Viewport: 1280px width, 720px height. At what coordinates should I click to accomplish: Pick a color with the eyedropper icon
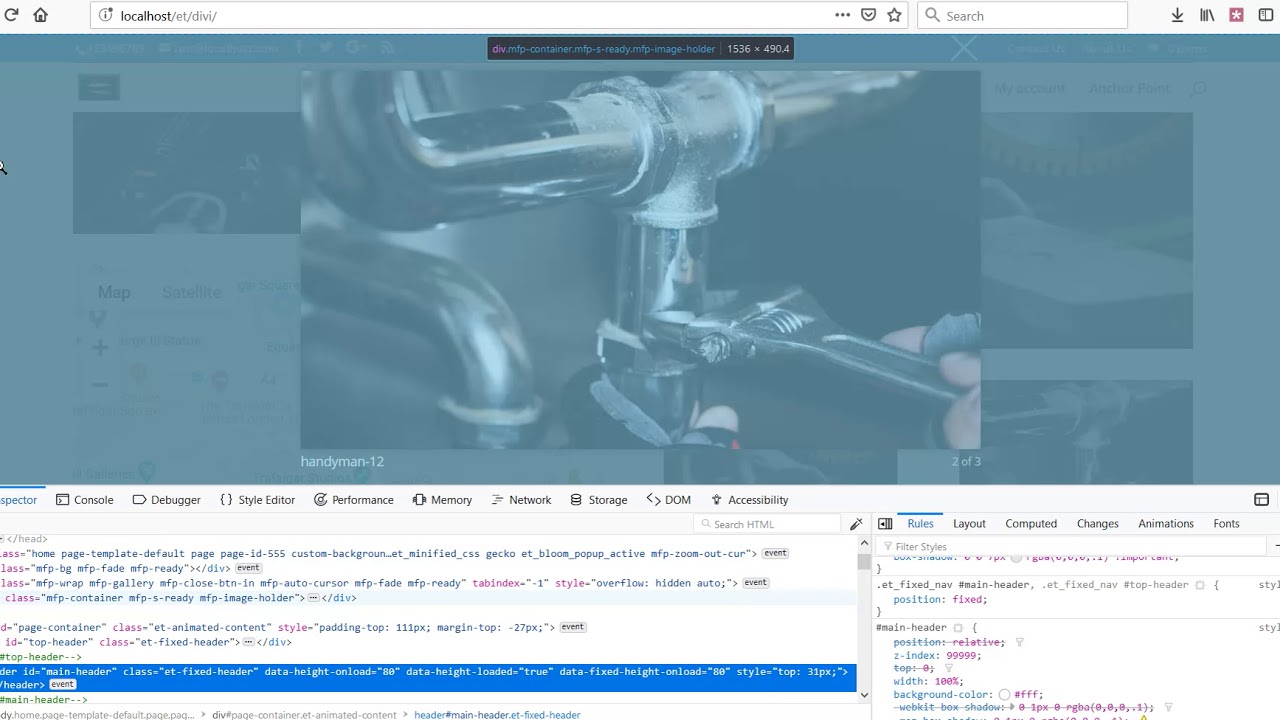tap(856, 524)
